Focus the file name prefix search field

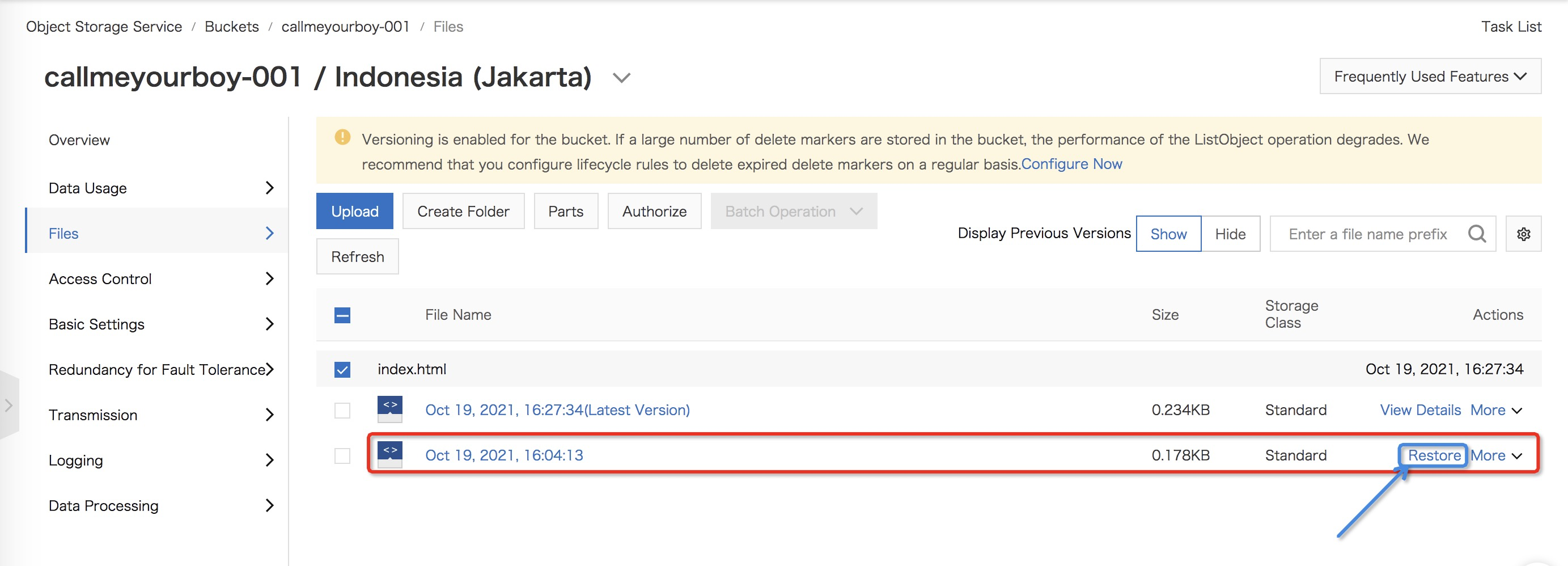(1367, 234)
